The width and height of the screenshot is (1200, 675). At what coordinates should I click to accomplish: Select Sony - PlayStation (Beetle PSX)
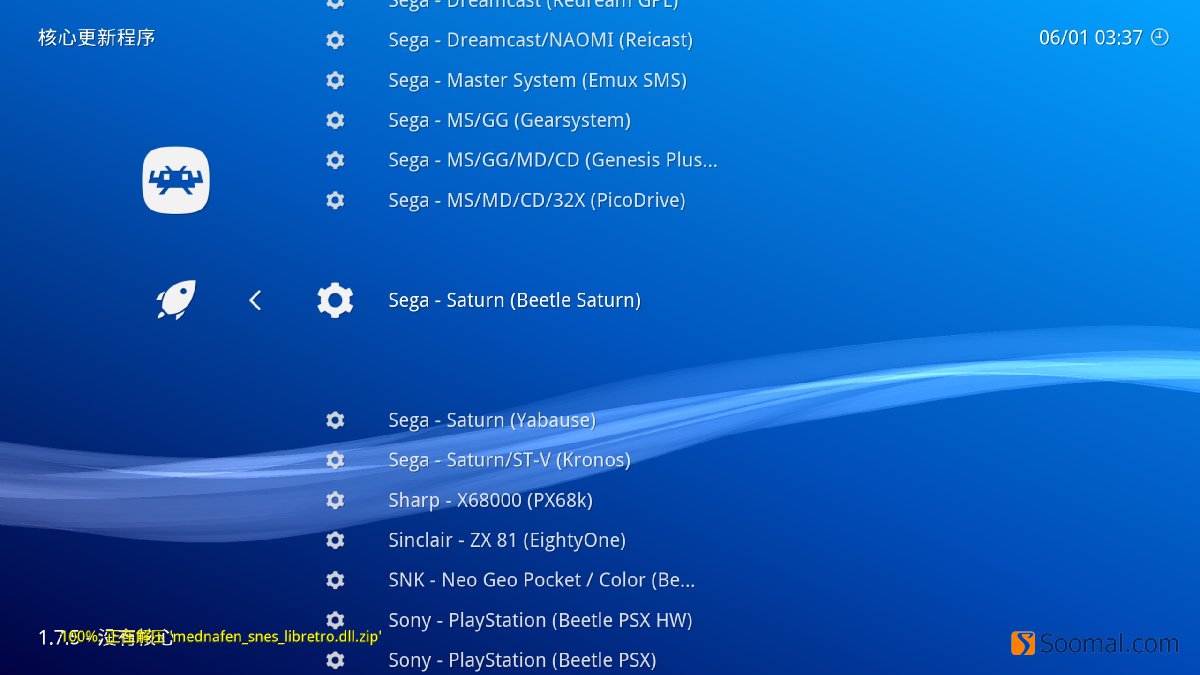pos(522,660)
